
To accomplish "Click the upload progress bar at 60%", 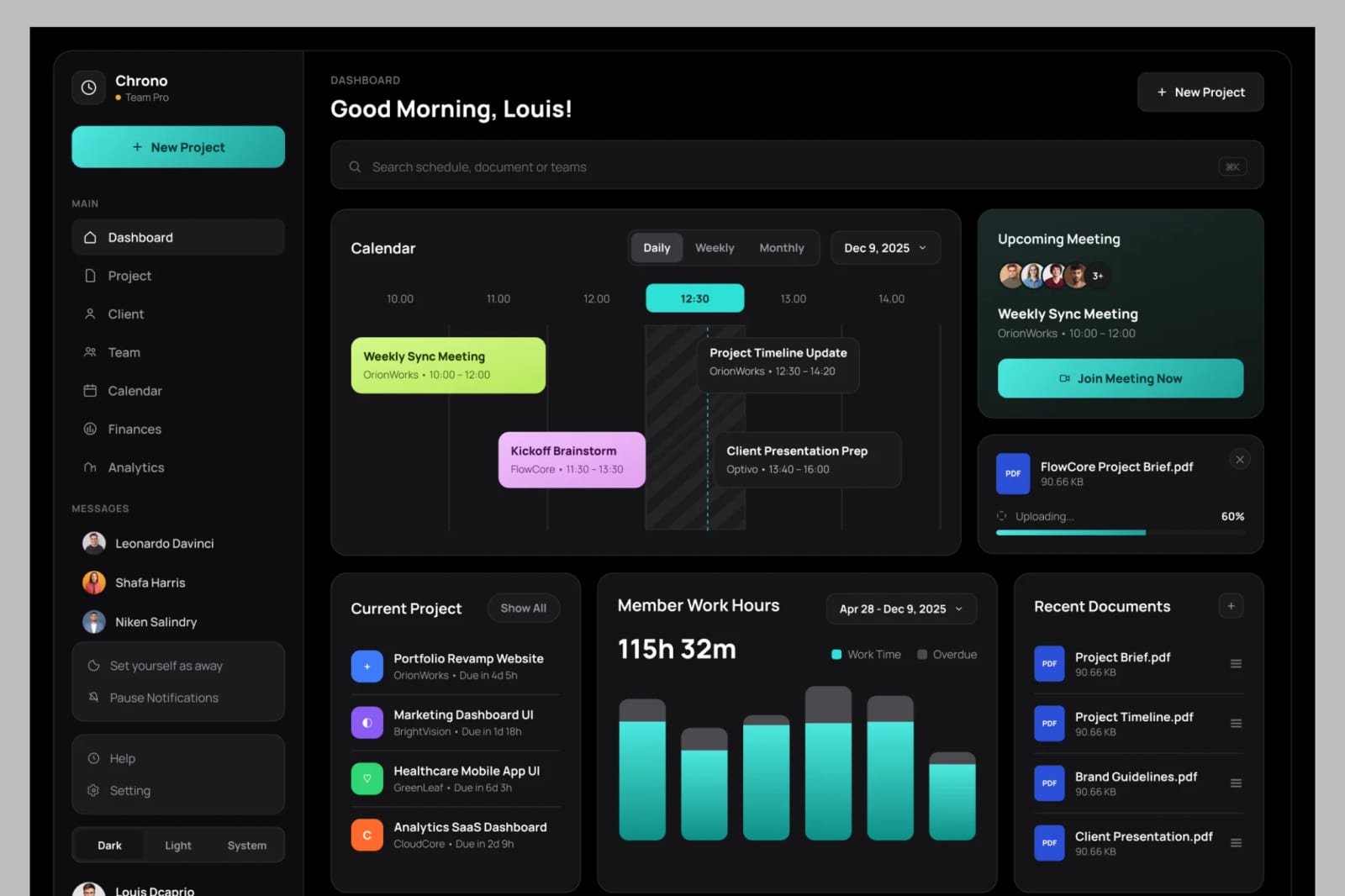I will click(x=1120, y=533).
